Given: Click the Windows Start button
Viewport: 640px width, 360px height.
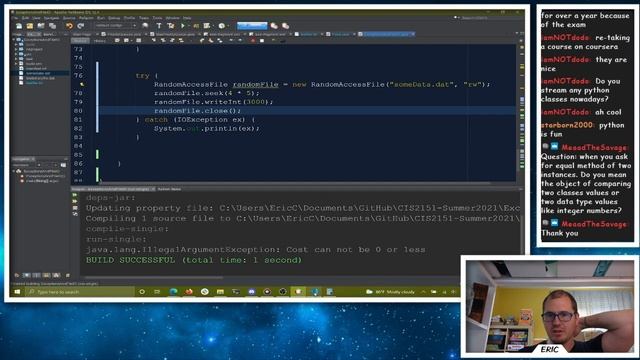Looking at the screenshot, I should click(17, 292).
